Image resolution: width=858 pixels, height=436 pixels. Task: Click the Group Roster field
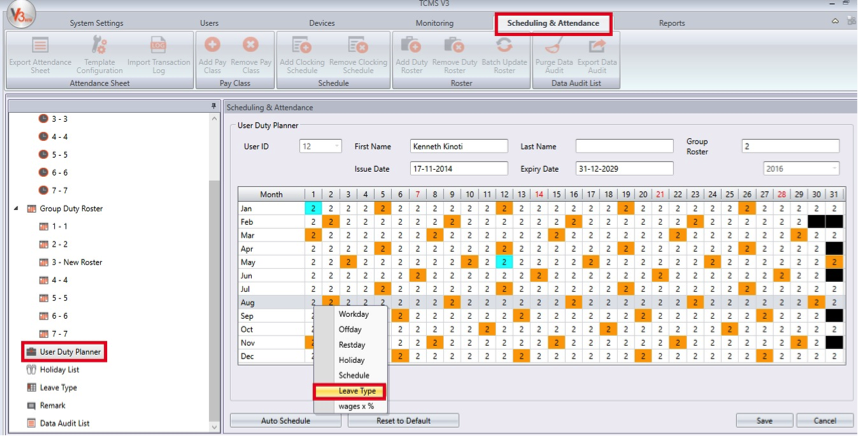point(790,147)
